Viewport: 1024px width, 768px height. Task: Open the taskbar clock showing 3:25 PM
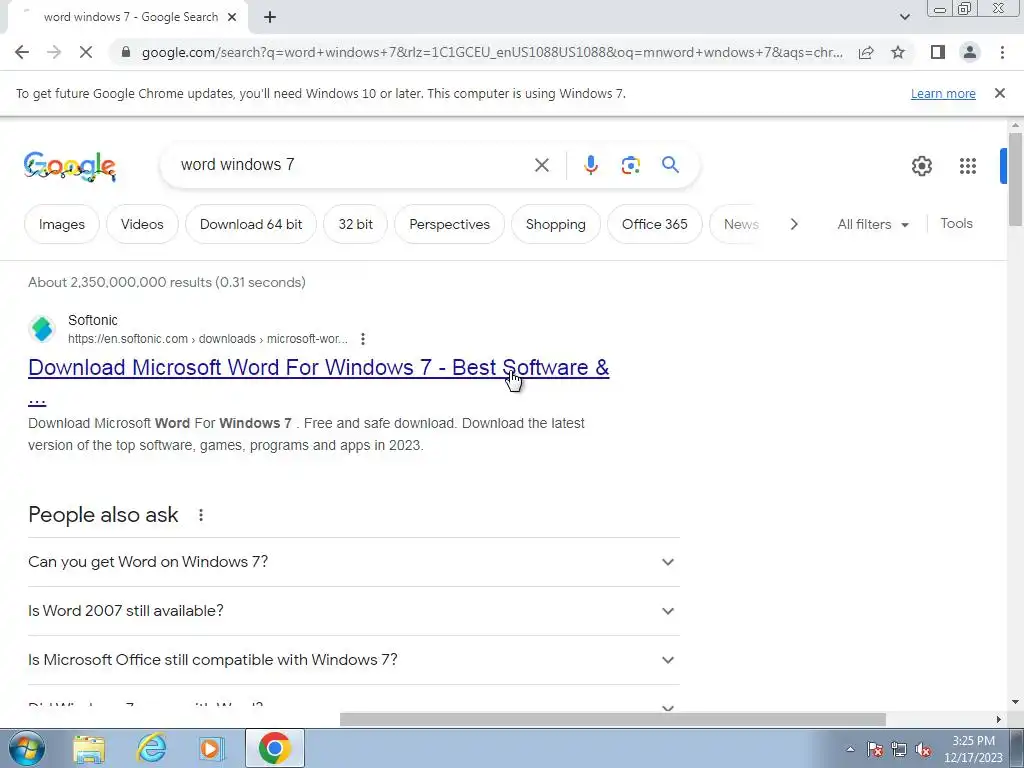[x=973, y=749]
